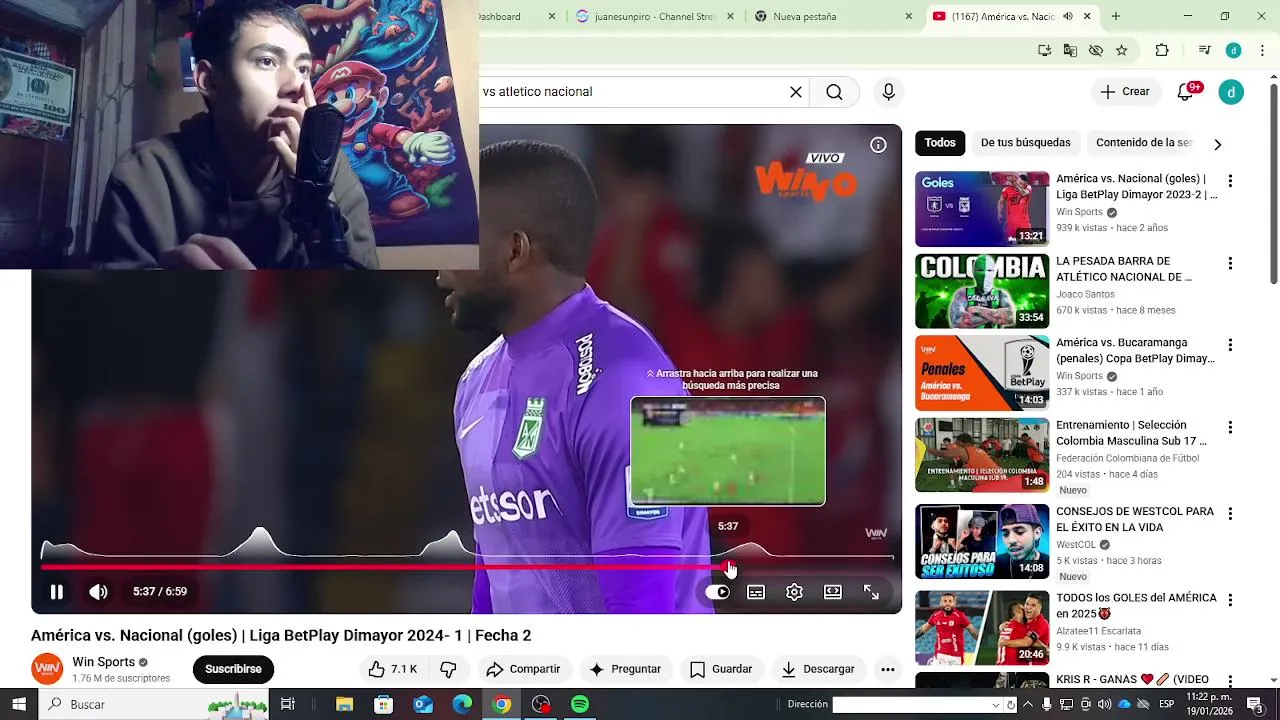Open 'CONSEJOS DE WESTCOL PARA EL ÉXITO' title
1280x720 pixels.
(x=1135, y=520)
